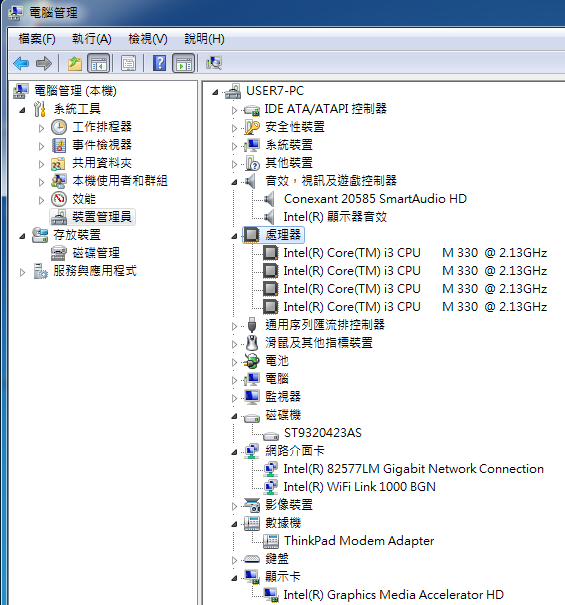Toggle Show/Hide Console Tree toolbar button
Viewport: 565px width, 605px height.
click(x=98, y=63)
